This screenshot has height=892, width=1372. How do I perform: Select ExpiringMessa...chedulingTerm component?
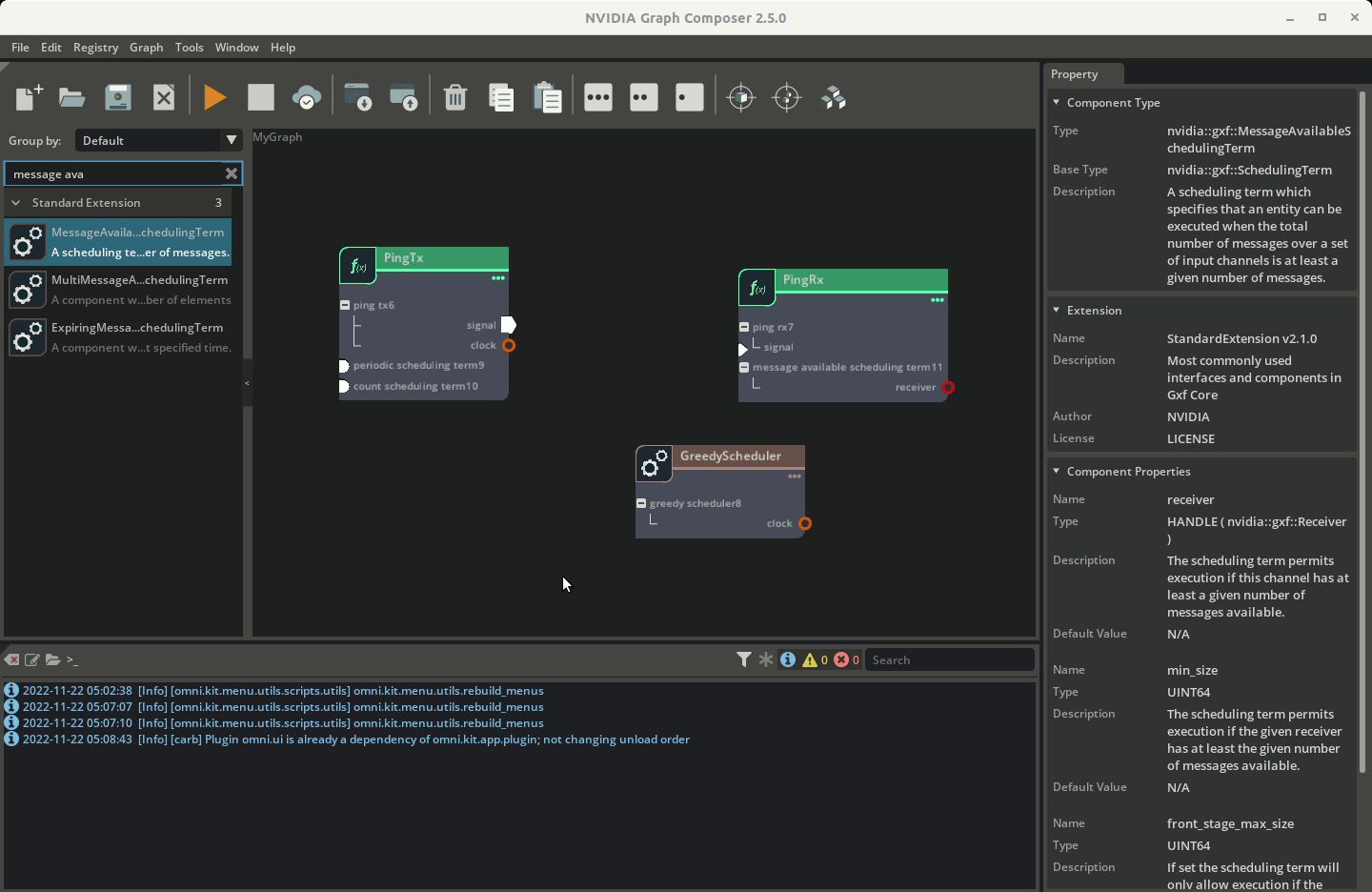[x=119, y=337]
